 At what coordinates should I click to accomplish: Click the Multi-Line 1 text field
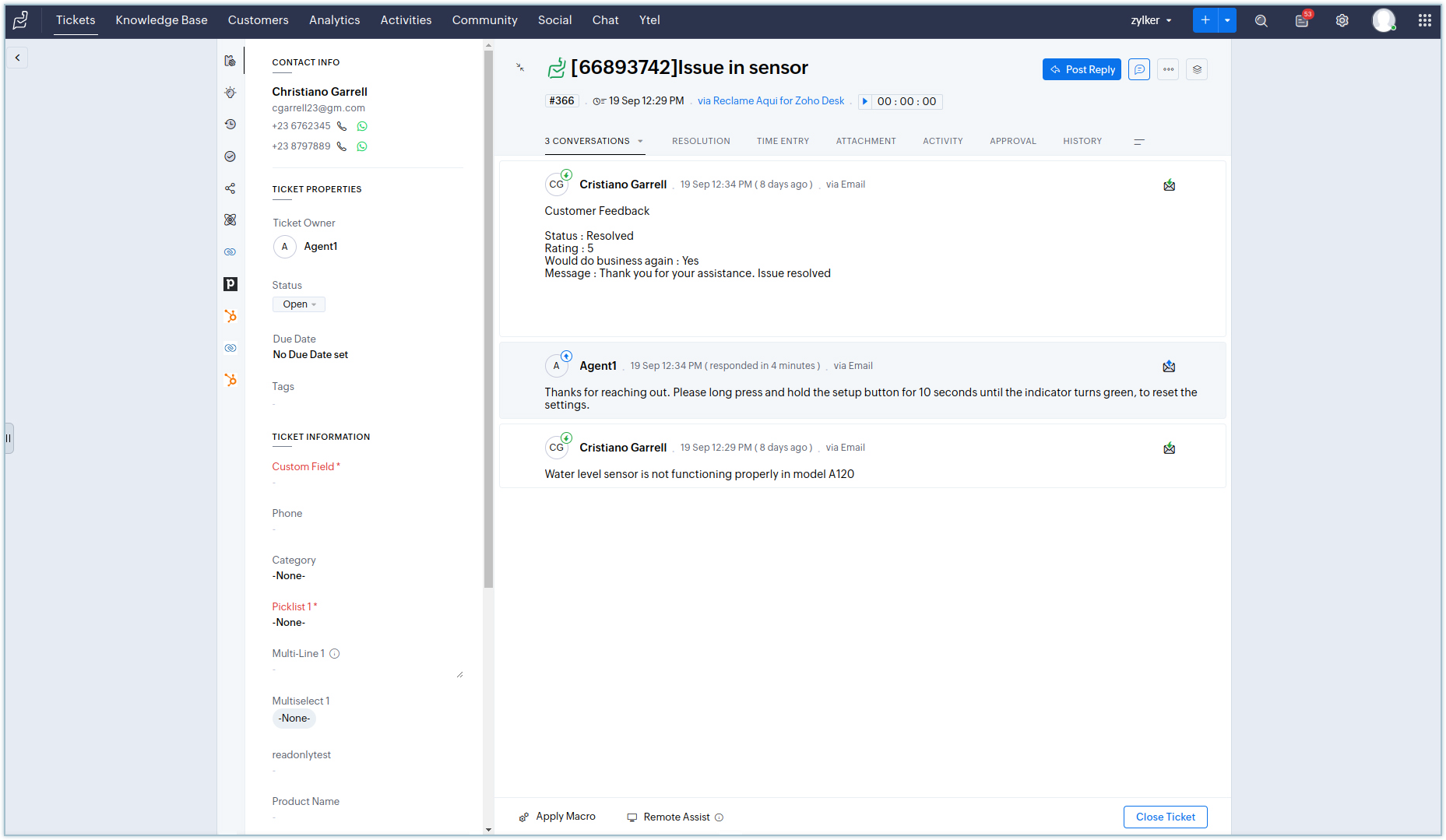(366, 670)
